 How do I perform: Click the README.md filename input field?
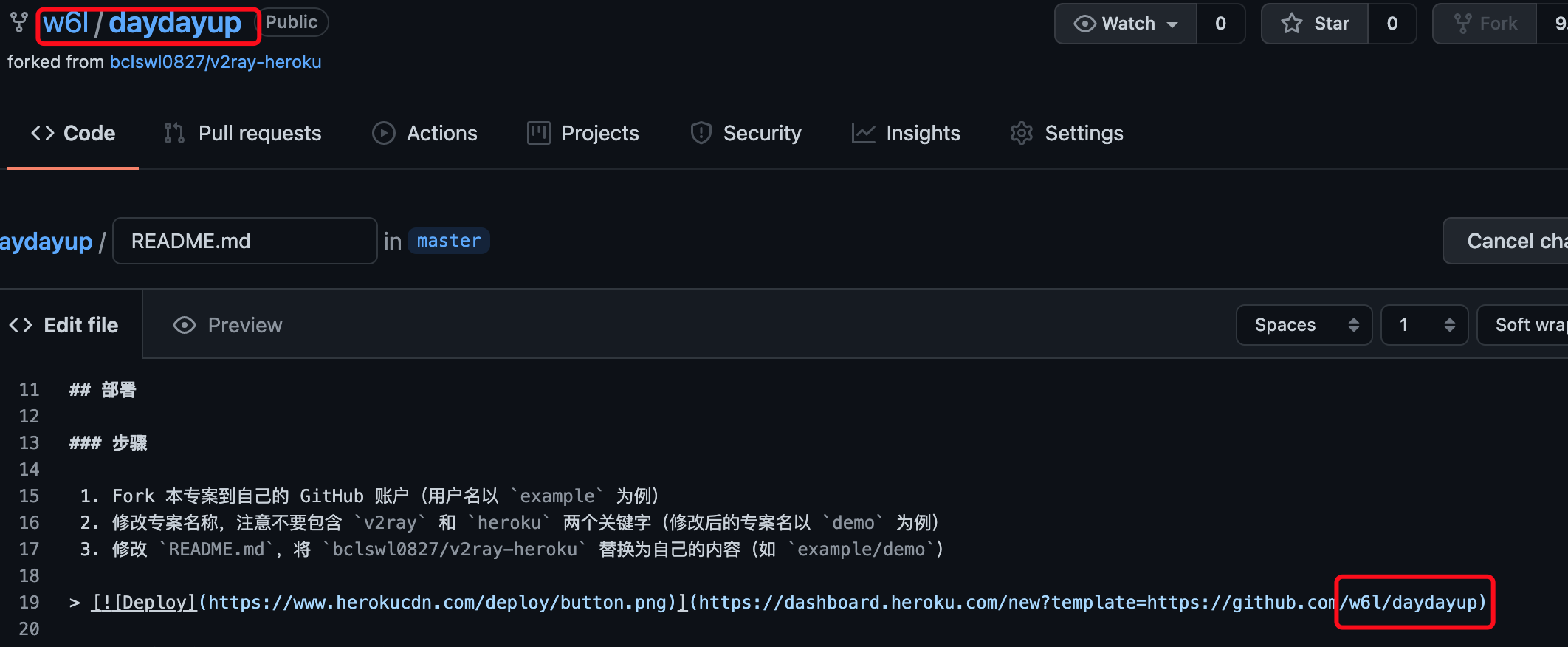click(244, 241)
